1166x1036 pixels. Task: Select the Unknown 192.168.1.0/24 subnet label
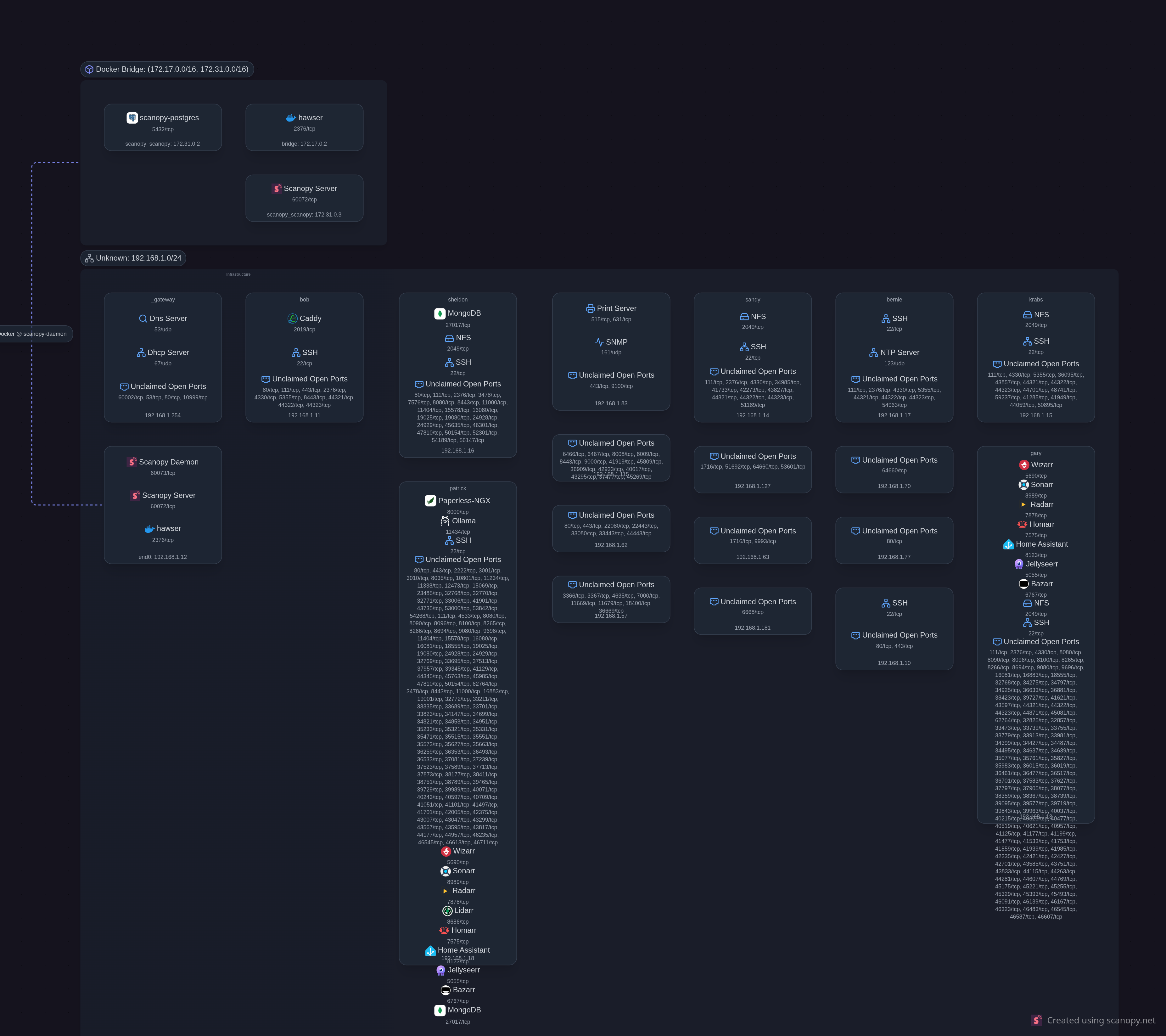click(133, 258)
